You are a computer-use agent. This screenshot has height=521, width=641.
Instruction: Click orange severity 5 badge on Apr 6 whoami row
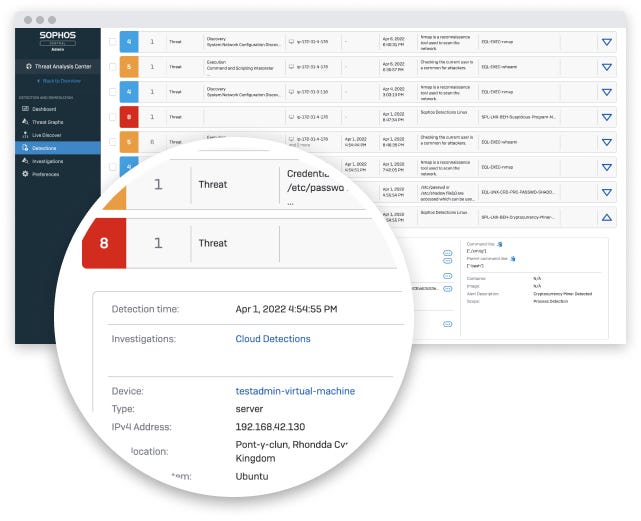[129, 67]
